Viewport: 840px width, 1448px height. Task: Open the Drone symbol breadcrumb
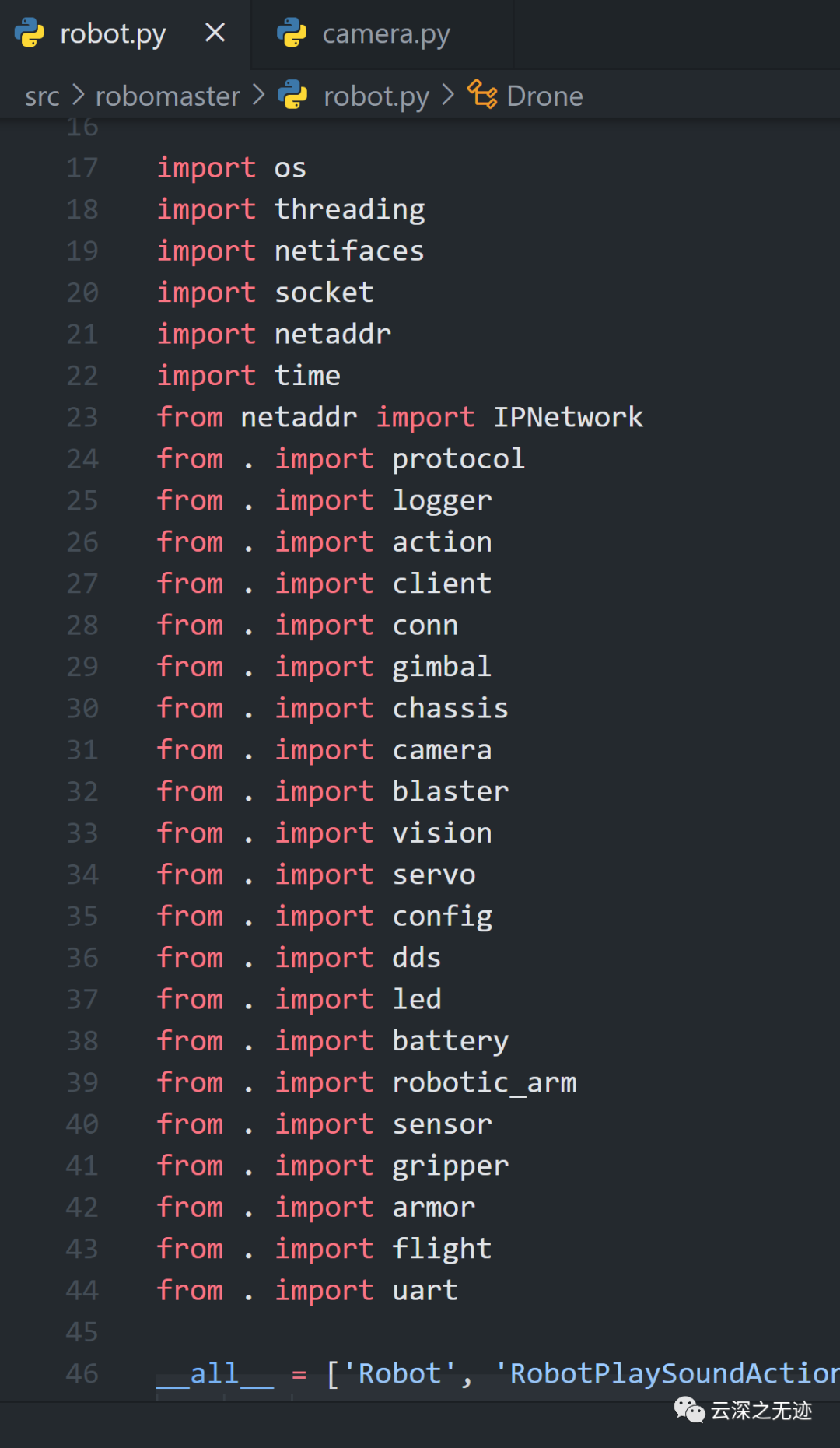[544, 96]
